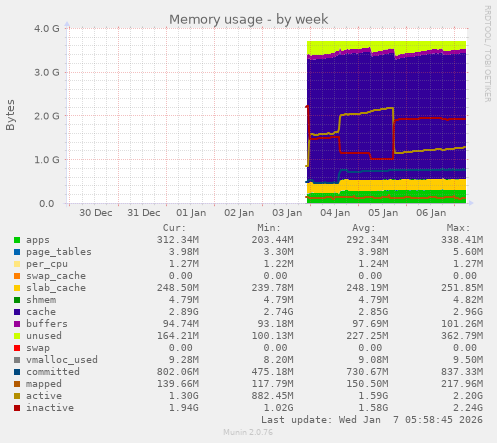Click the '2.0 G' axis tick label
The height and width of the screenshot is (443, 497).
[x=47, y=116]
